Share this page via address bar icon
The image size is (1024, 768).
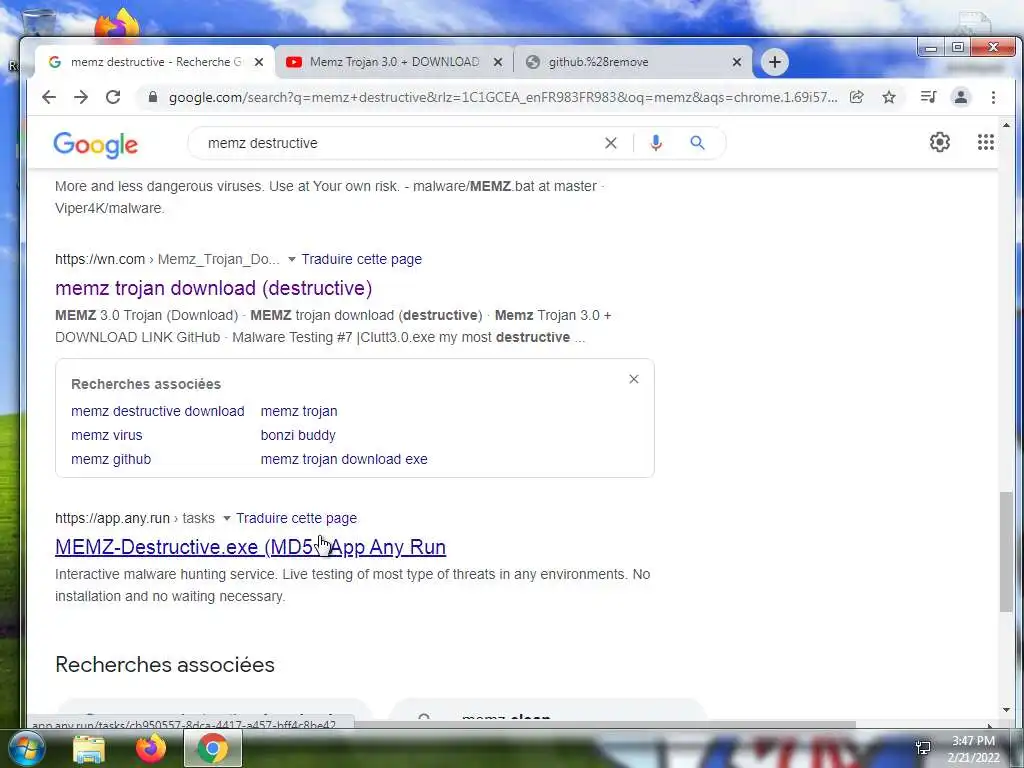pos(856,97)
